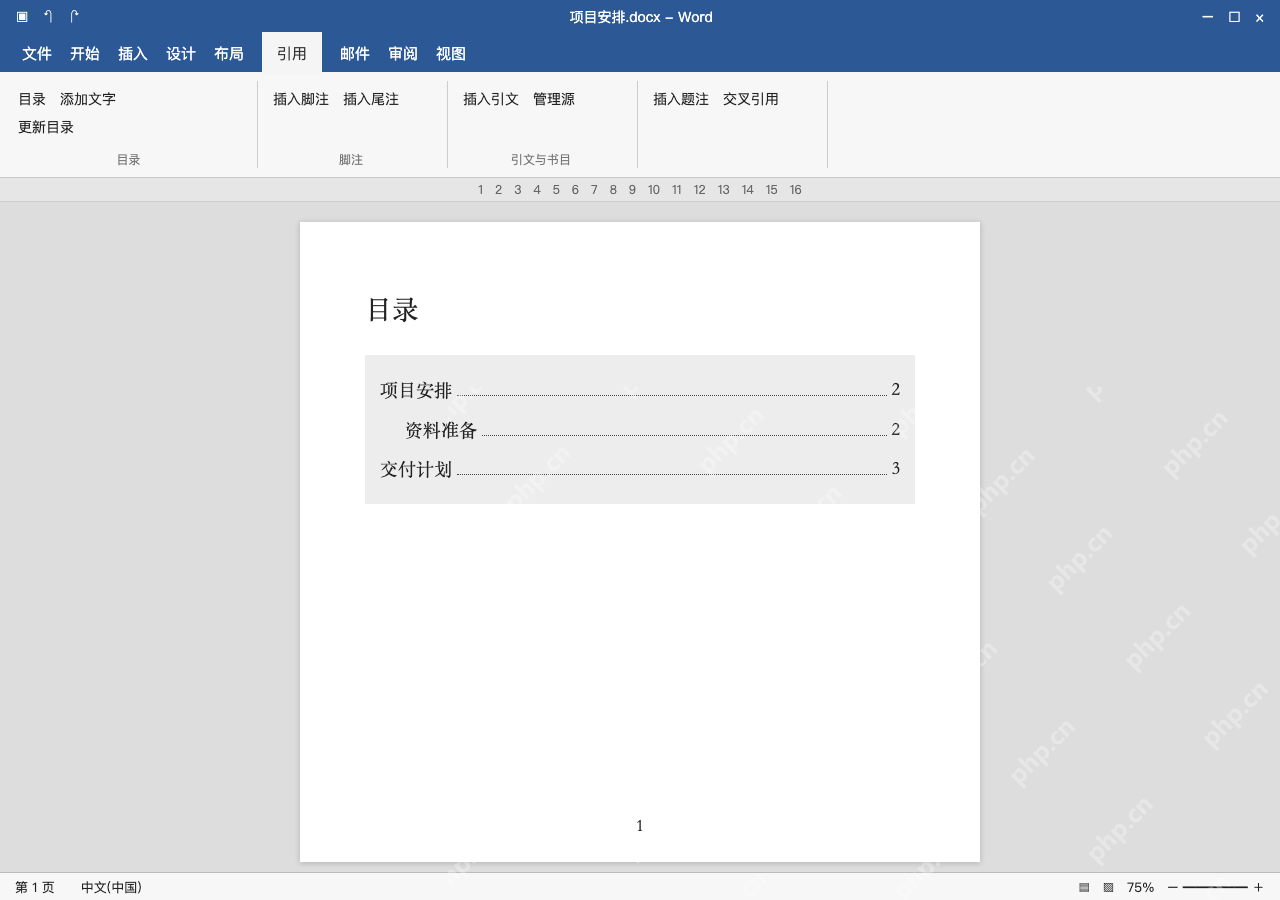Click the leftmost view-mode icon in status bar

(1084, 887)
